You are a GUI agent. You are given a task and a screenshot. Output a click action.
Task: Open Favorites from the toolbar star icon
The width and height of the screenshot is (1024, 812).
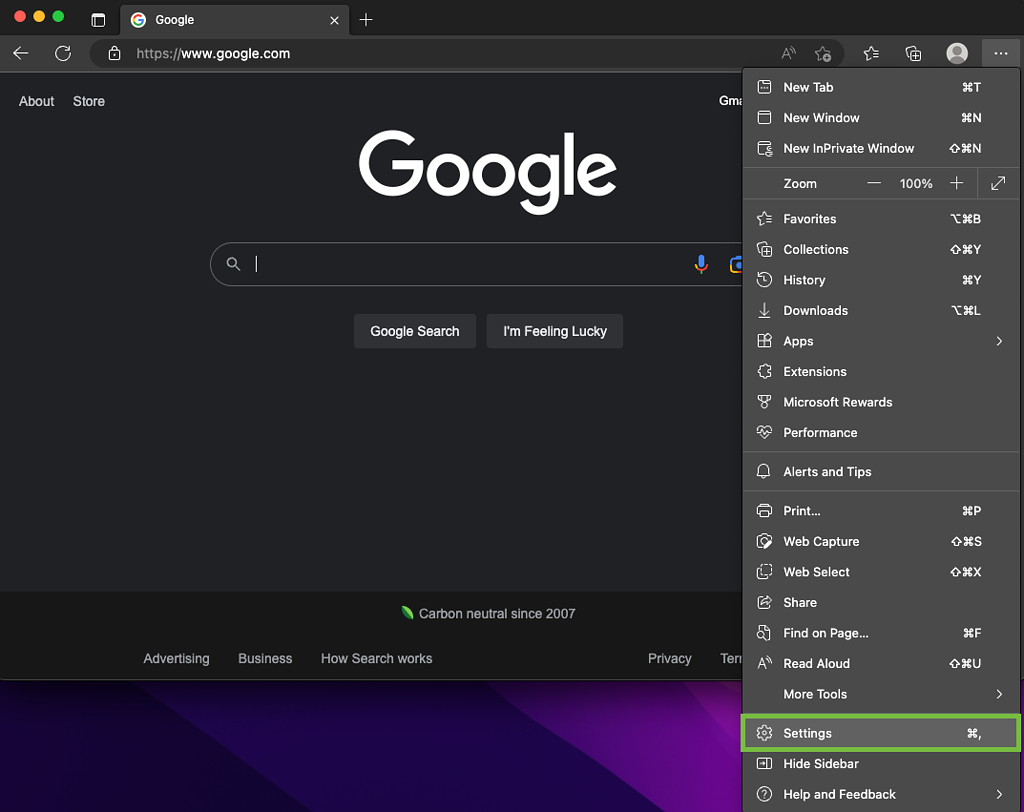(x=870, y=53)
